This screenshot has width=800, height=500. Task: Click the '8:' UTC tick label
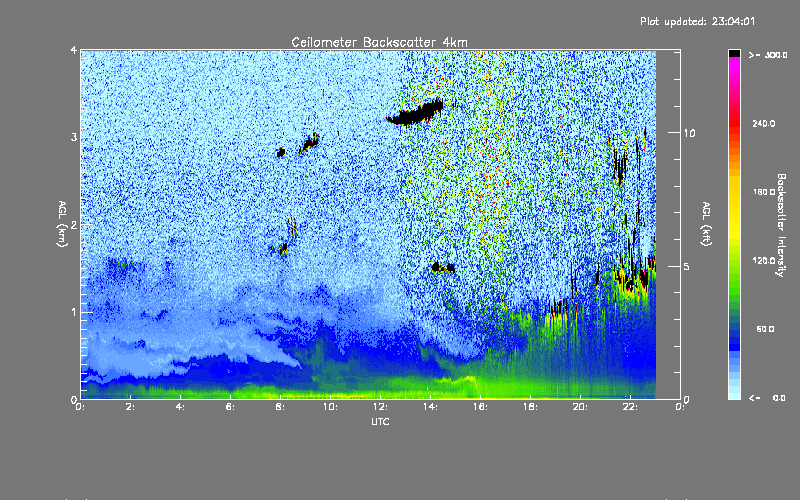281,407
